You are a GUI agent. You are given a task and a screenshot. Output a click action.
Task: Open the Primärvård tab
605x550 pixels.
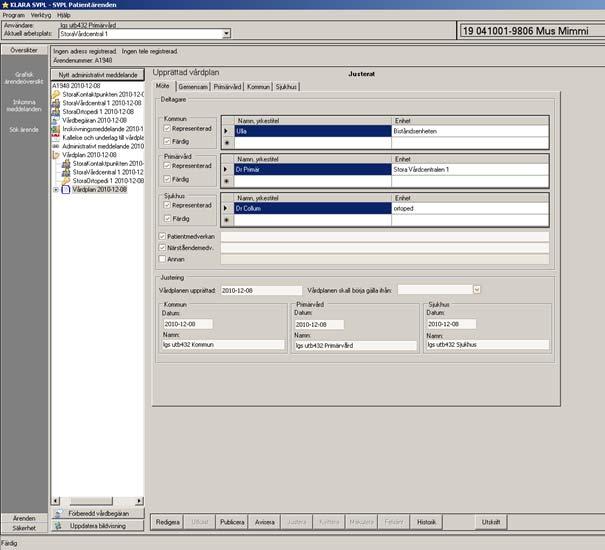[227, 87]
